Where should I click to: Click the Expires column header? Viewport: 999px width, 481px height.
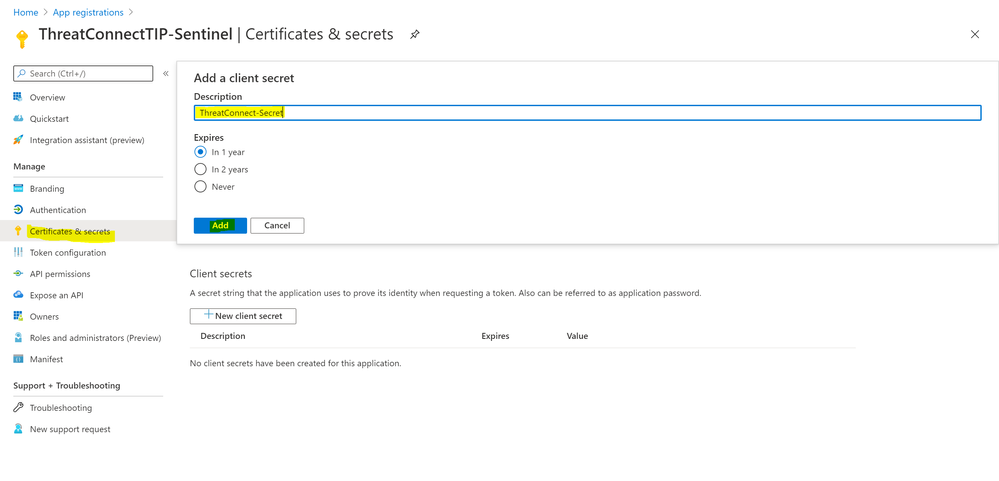click(x=495, y=336)
